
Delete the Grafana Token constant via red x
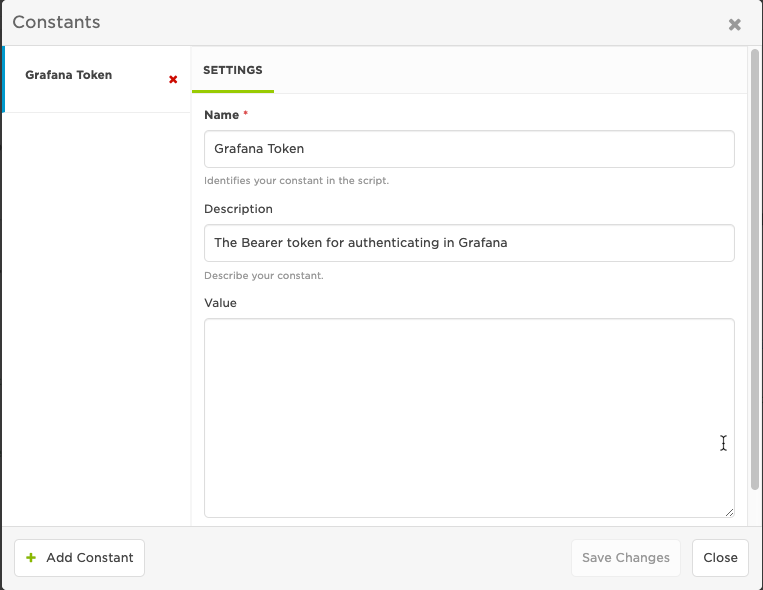(x=173, y=79)
